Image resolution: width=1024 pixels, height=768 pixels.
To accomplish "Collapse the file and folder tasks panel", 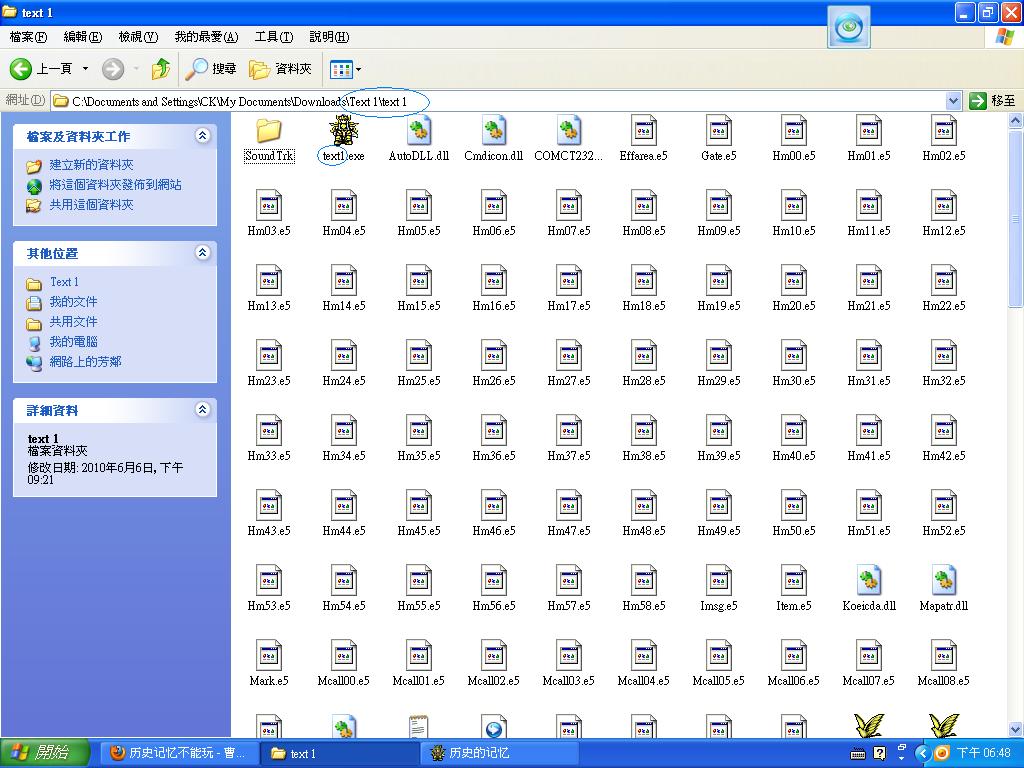I will coord(203,136).
